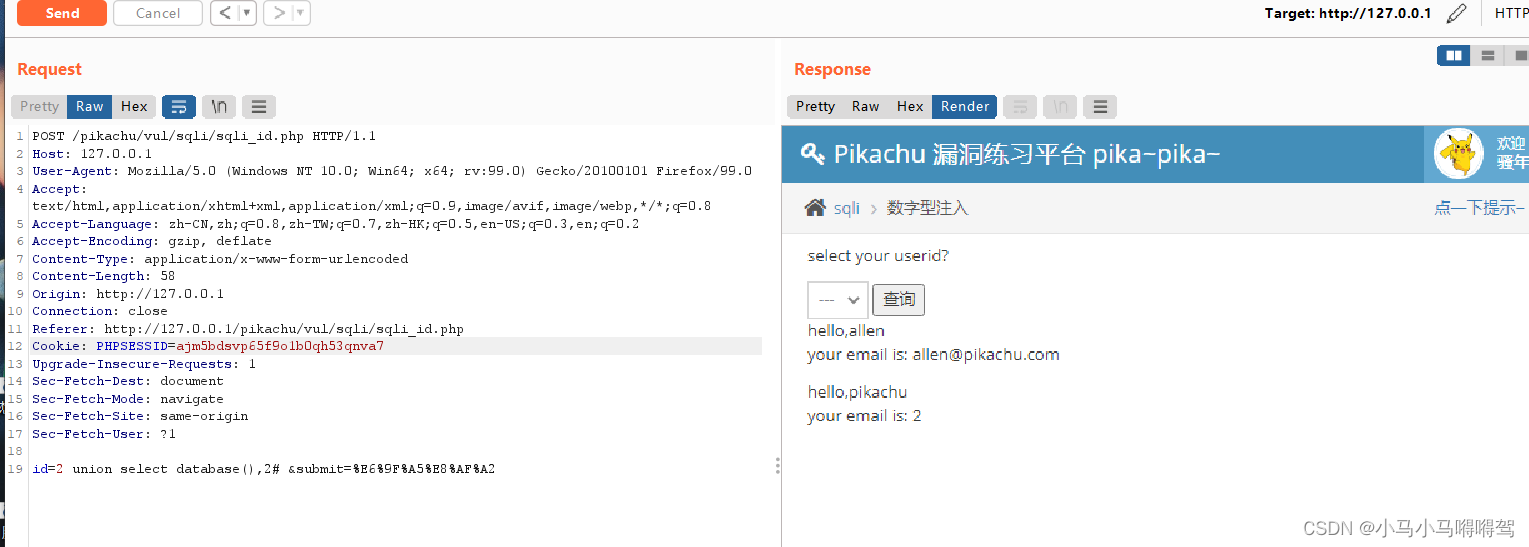Click disabled word wrap icon in Response panel
The width and height of the screenshot is (1529, 547).
click(1020, 106)
